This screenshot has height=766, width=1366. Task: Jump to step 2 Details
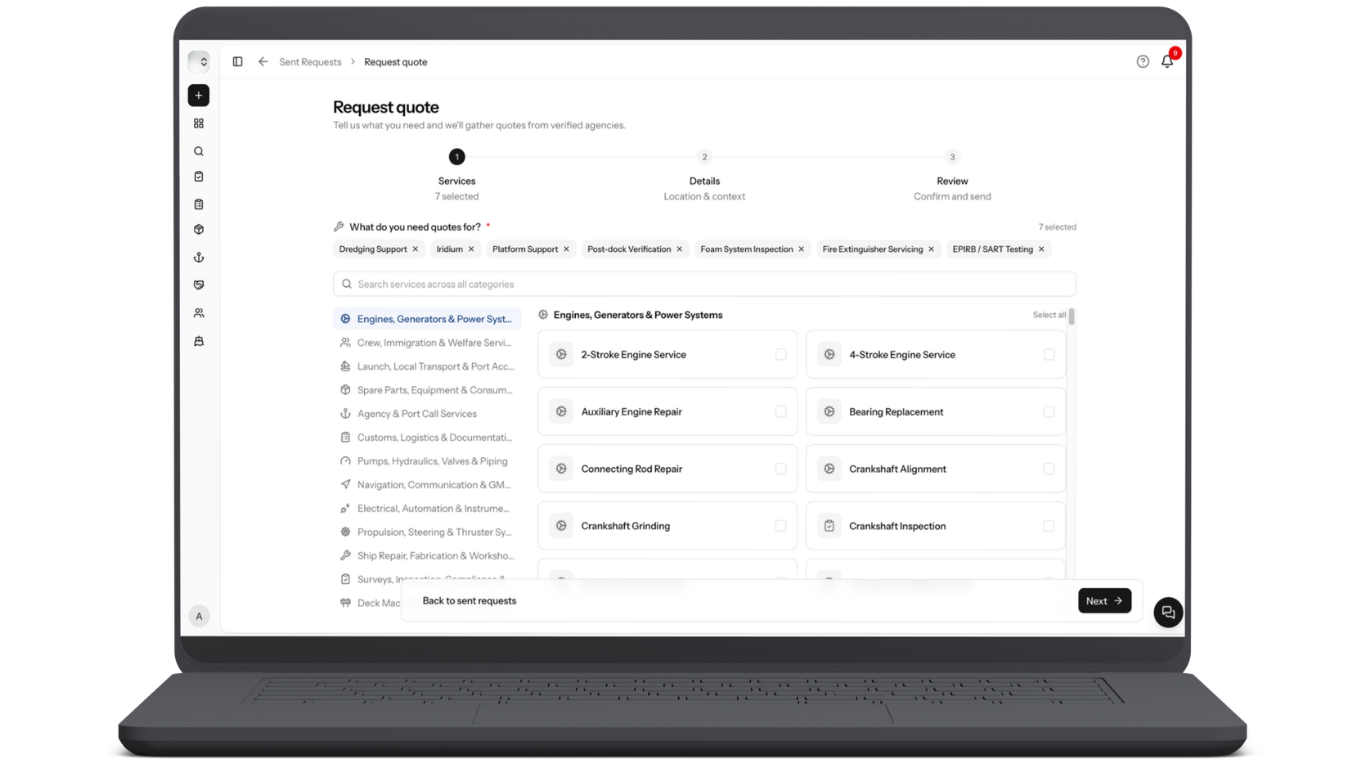[x=704, y=157]
